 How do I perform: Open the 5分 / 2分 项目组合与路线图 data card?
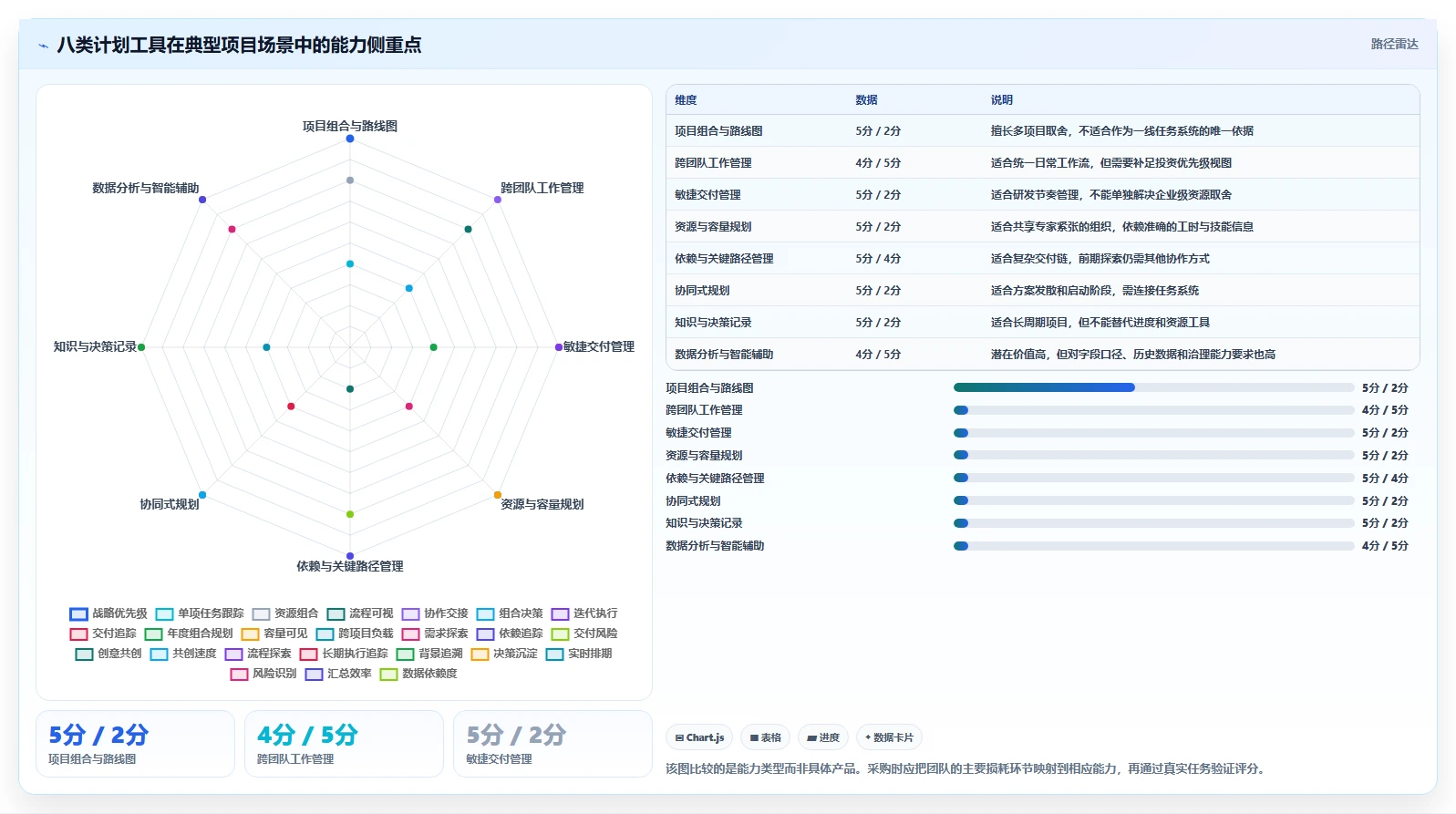click(135, 744)
